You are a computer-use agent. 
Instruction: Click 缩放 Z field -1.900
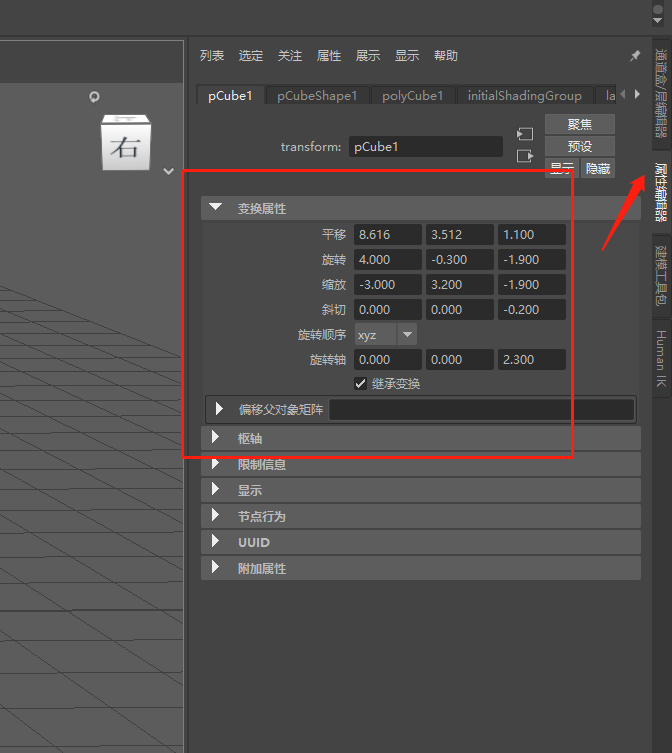pyautogui.click(x=532, y=284)
